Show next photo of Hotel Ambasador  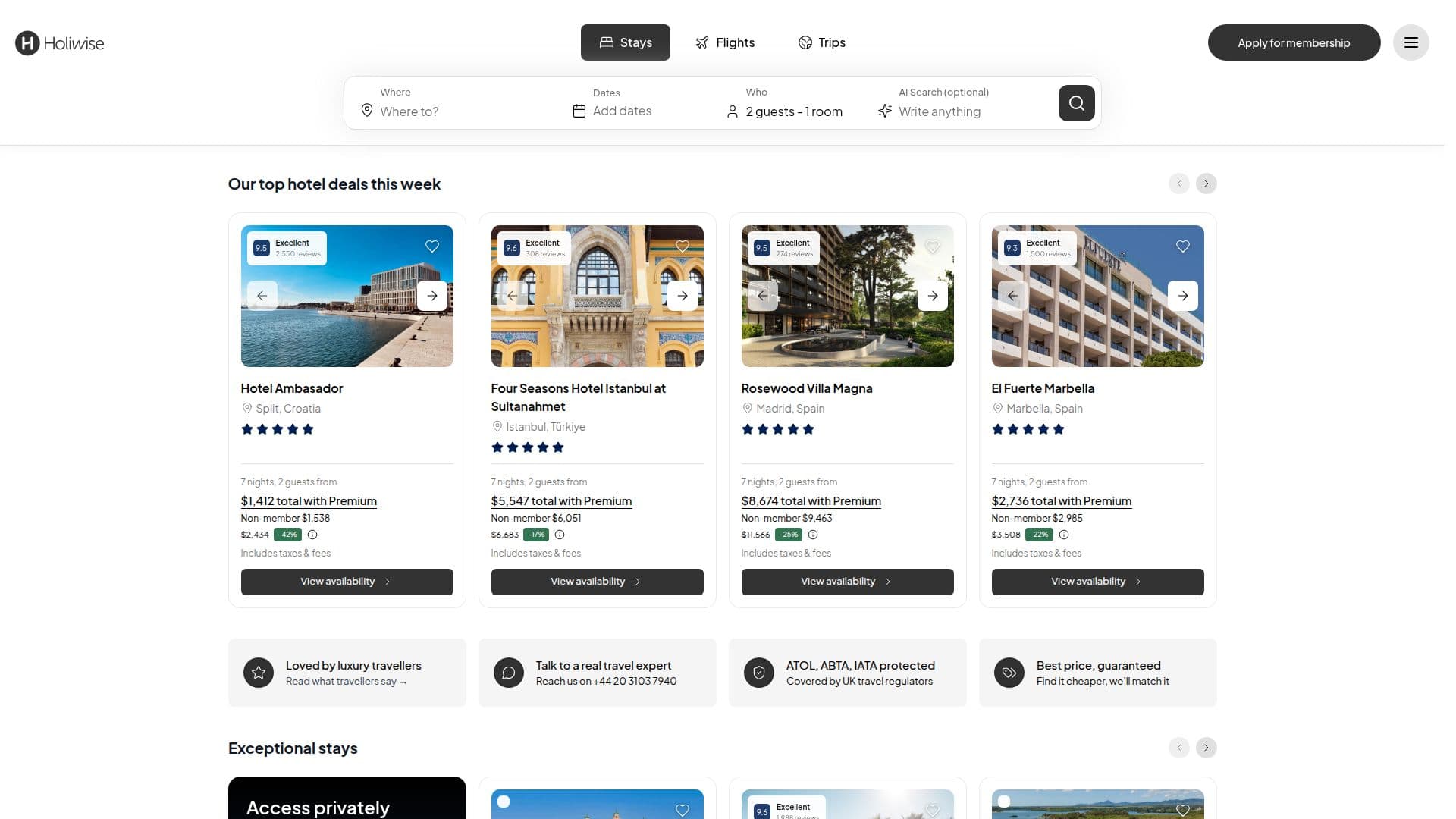(x=432, y=296)
